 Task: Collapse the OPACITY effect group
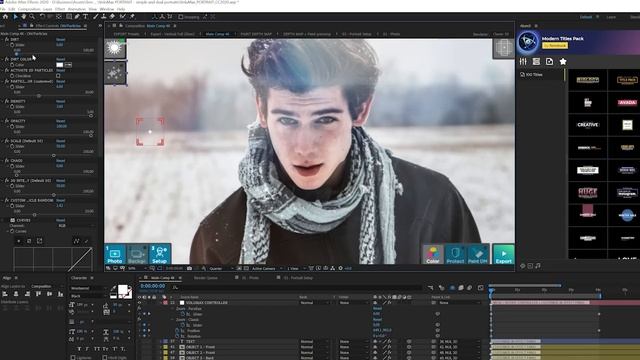(2, 121)
